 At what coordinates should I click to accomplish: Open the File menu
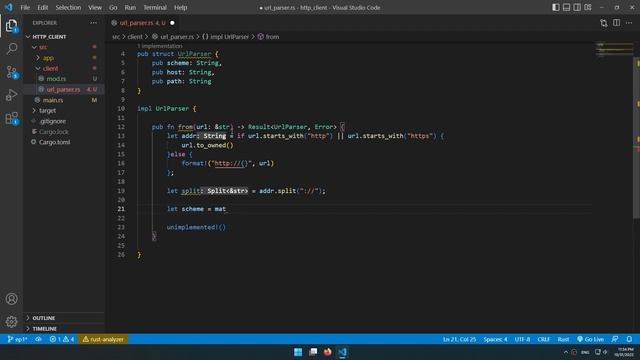(x=25, y=7)
